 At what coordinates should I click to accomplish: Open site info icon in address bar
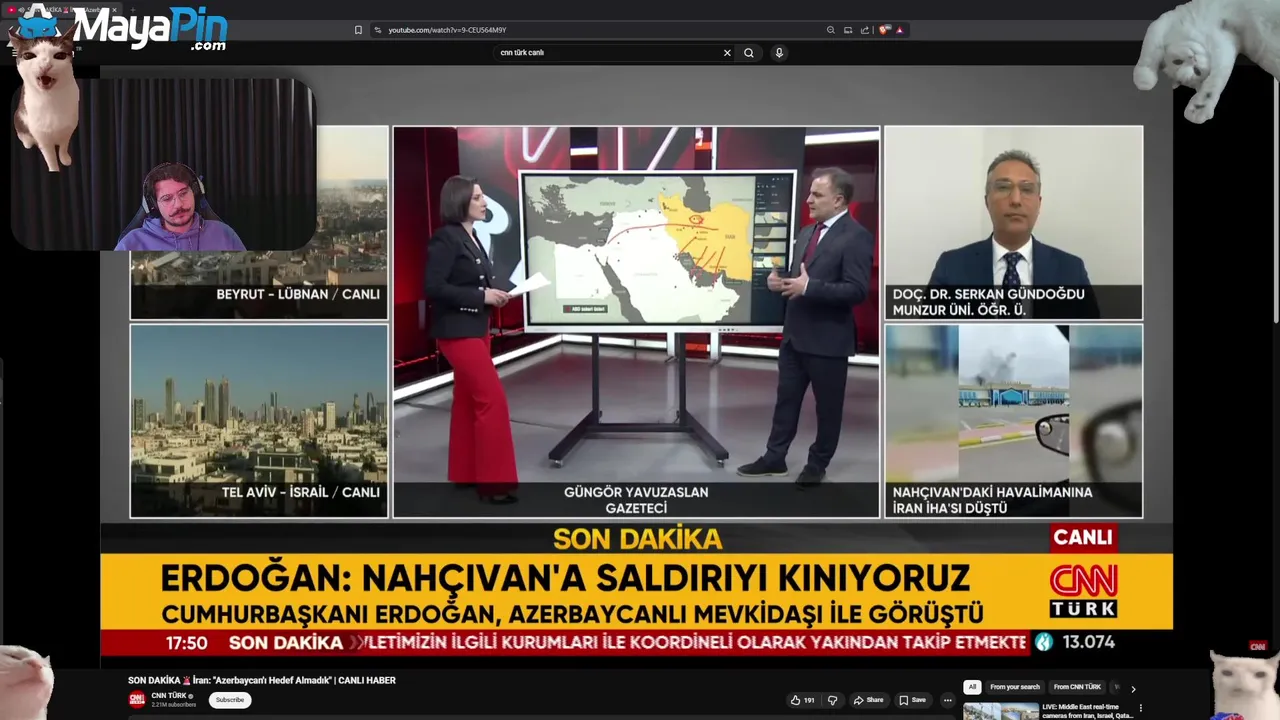pyautogui.click(x=378, y=30)
